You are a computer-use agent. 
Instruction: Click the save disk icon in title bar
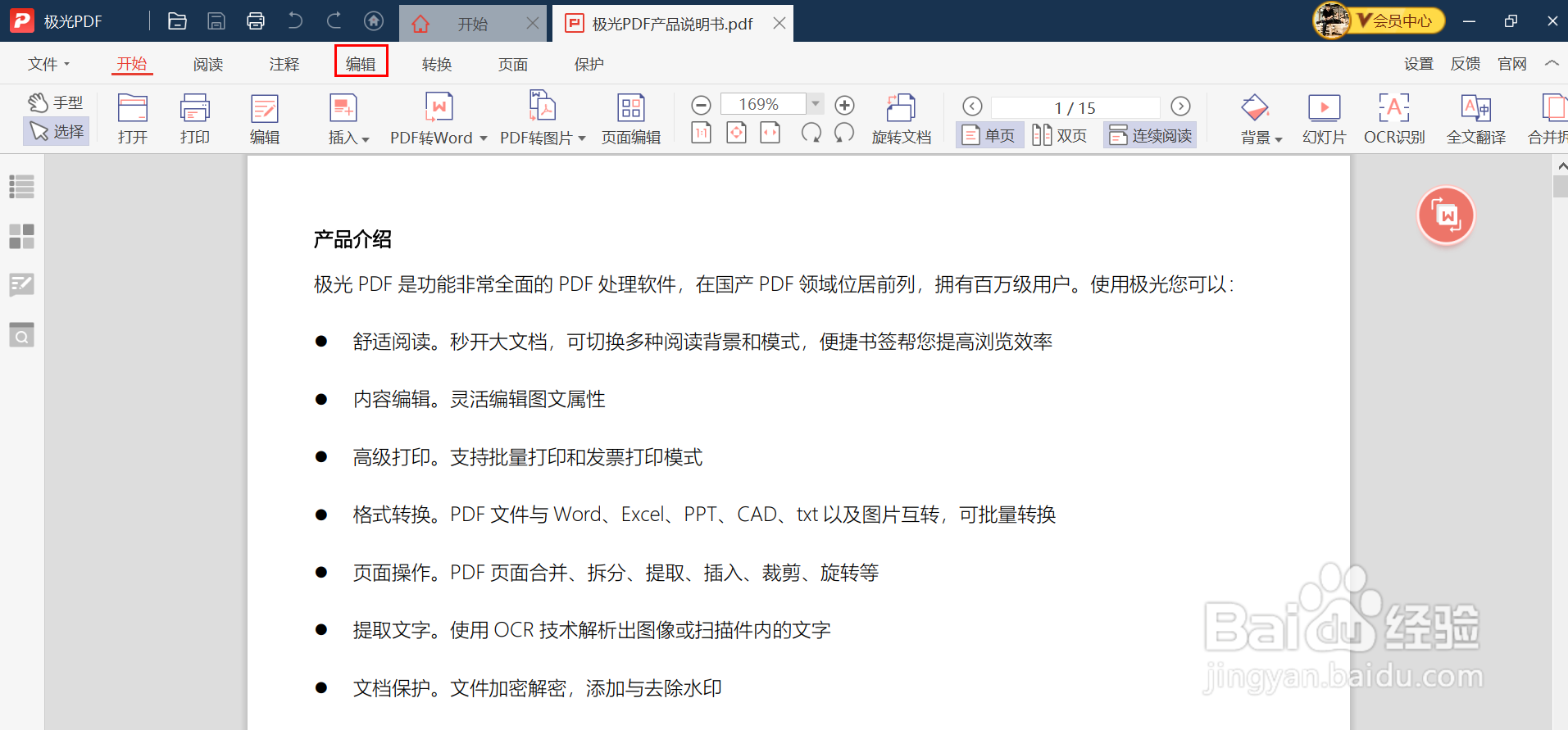[x=216, y=21]
